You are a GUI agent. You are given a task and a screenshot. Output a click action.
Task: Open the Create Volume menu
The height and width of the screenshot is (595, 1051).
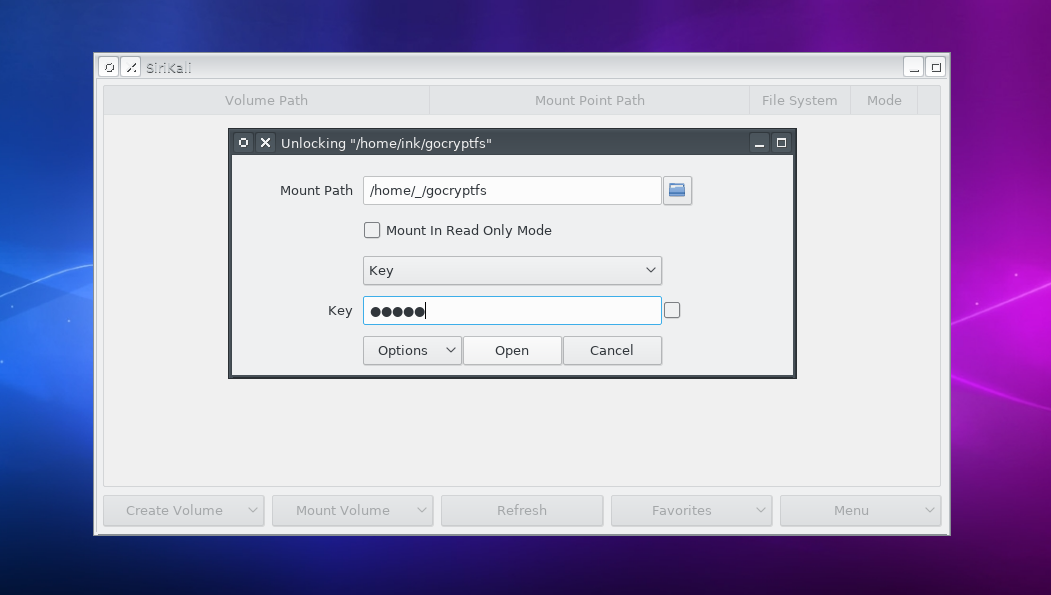tap(183, 510)
